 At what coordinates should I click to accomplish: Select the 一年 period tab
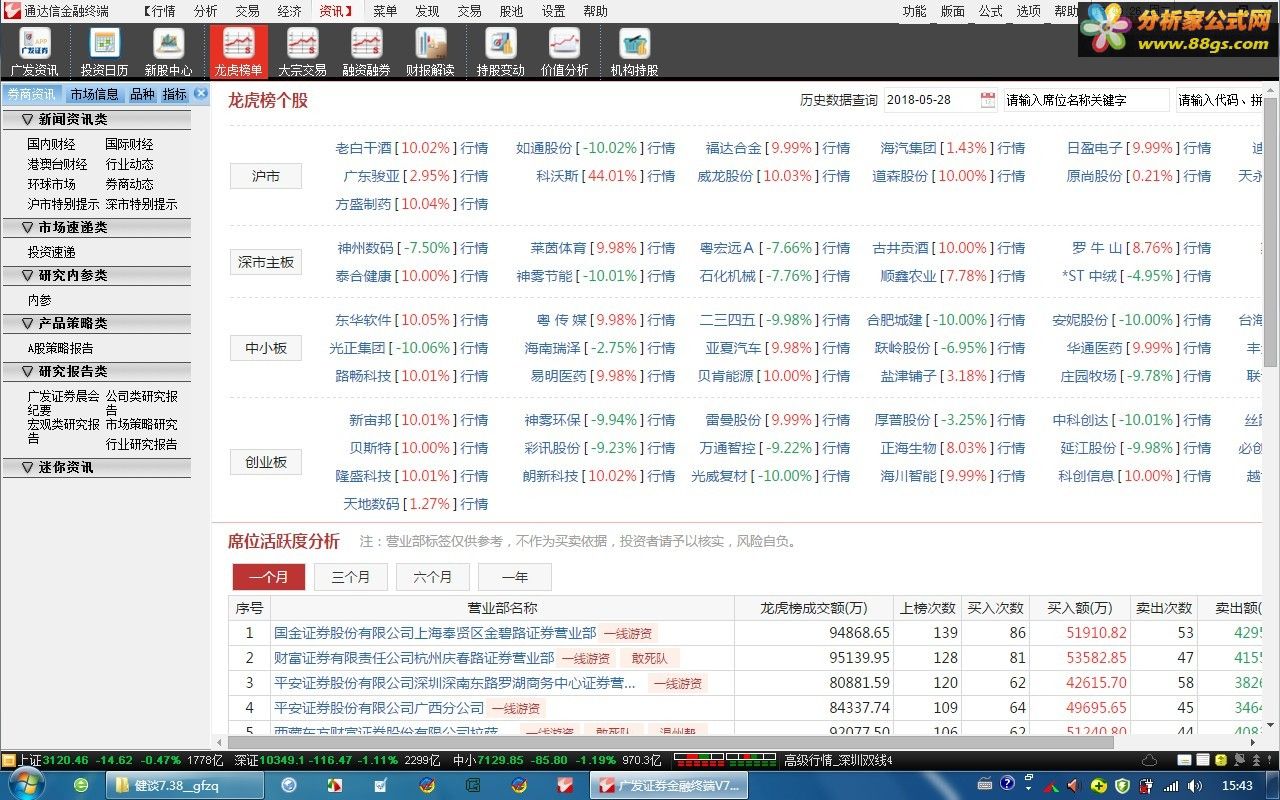click(515, 577)
